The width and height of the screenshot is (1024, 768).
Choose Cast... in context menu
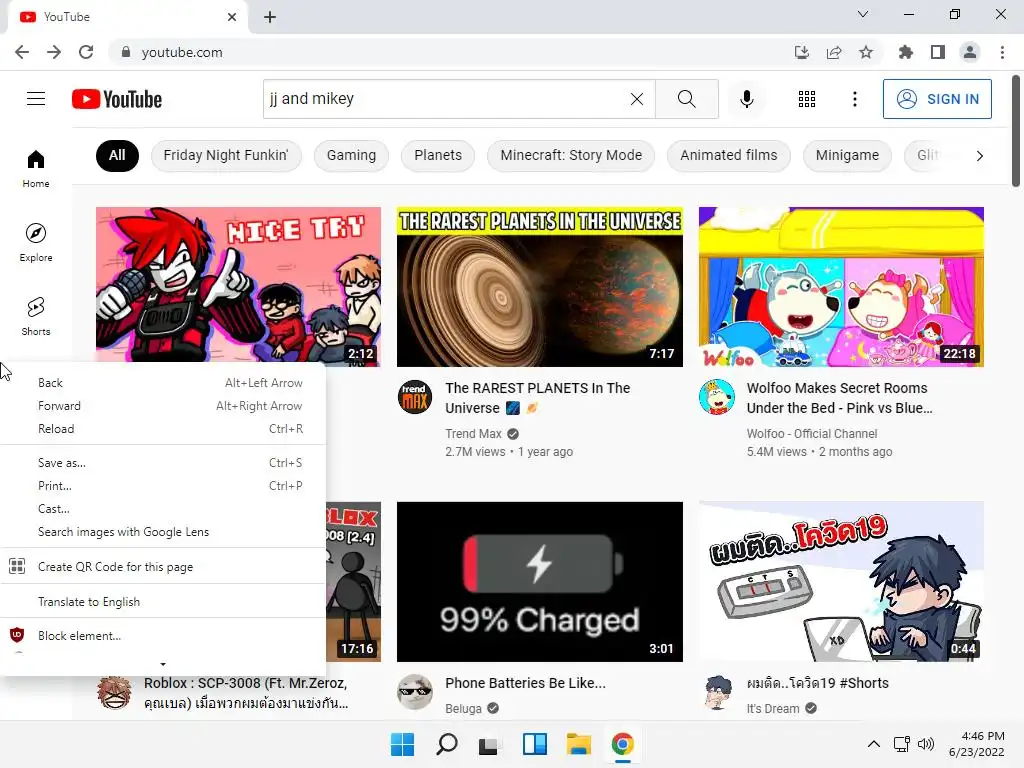(x=163, y=508)
